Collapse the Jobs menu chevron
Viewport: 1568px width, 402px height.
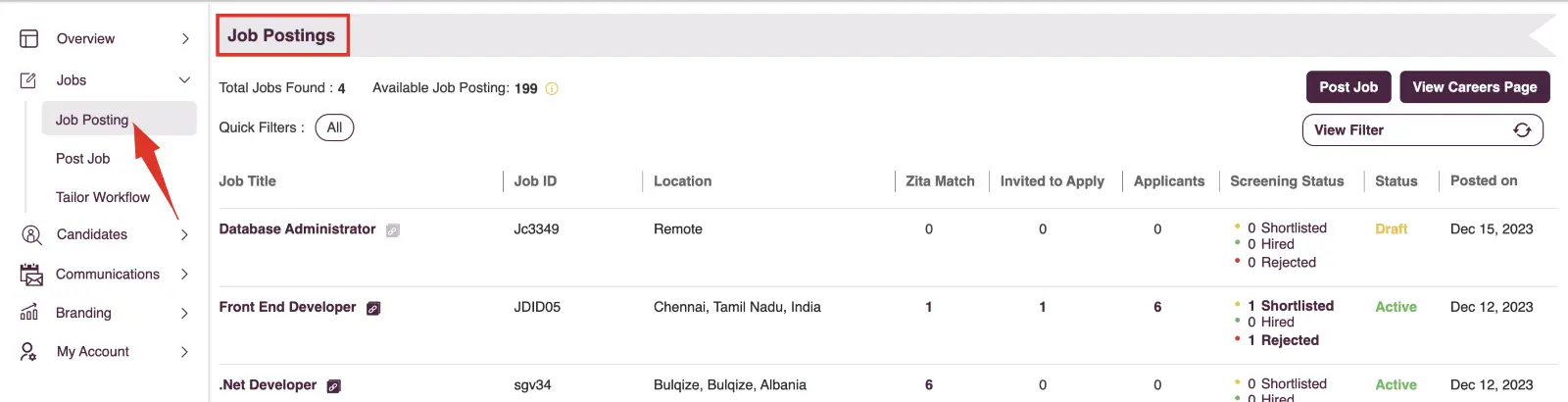(x=184, y=80)
